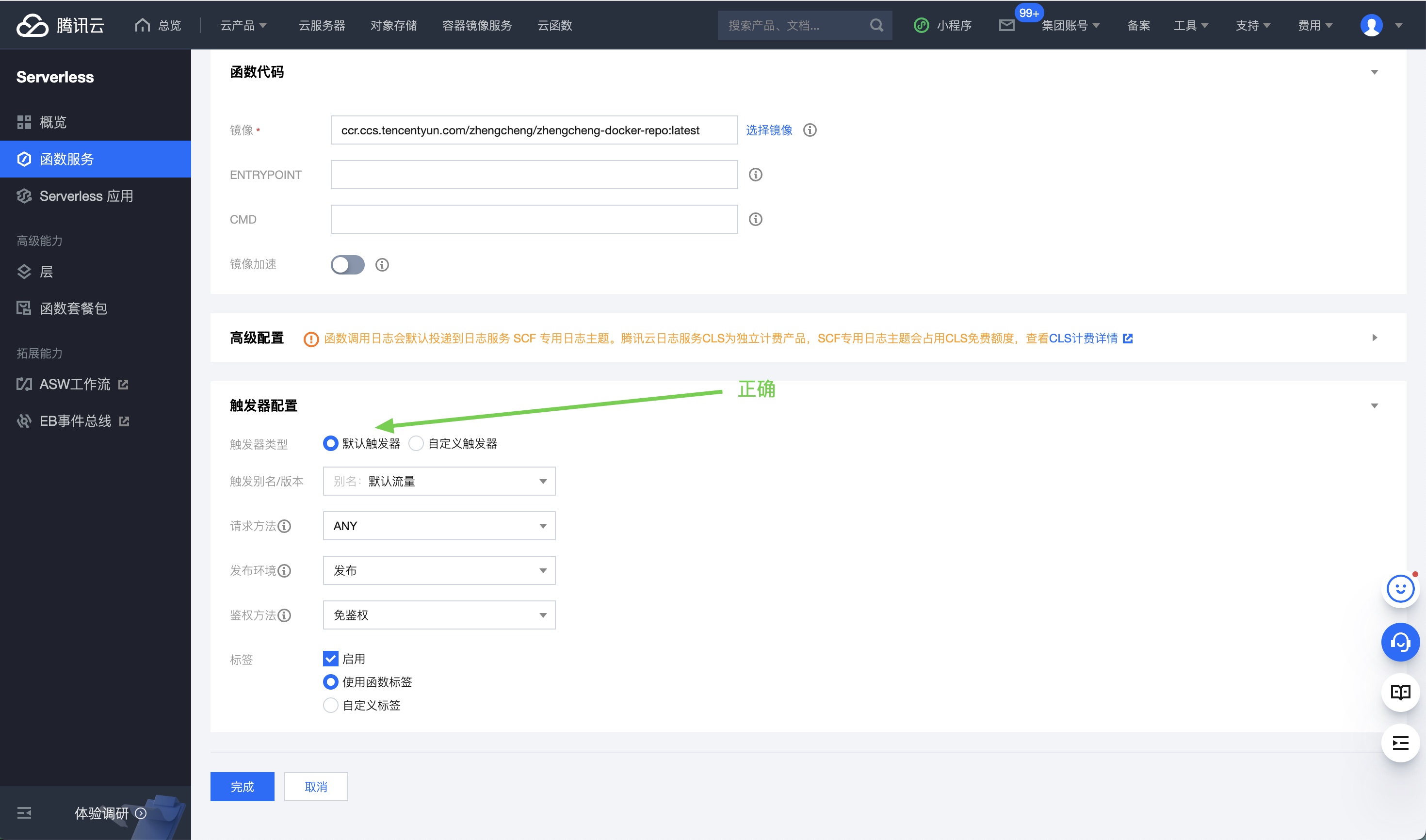Open the book documentation floating icon
This screenshot has height=840, width=1426.
(x=1400, y=692)
